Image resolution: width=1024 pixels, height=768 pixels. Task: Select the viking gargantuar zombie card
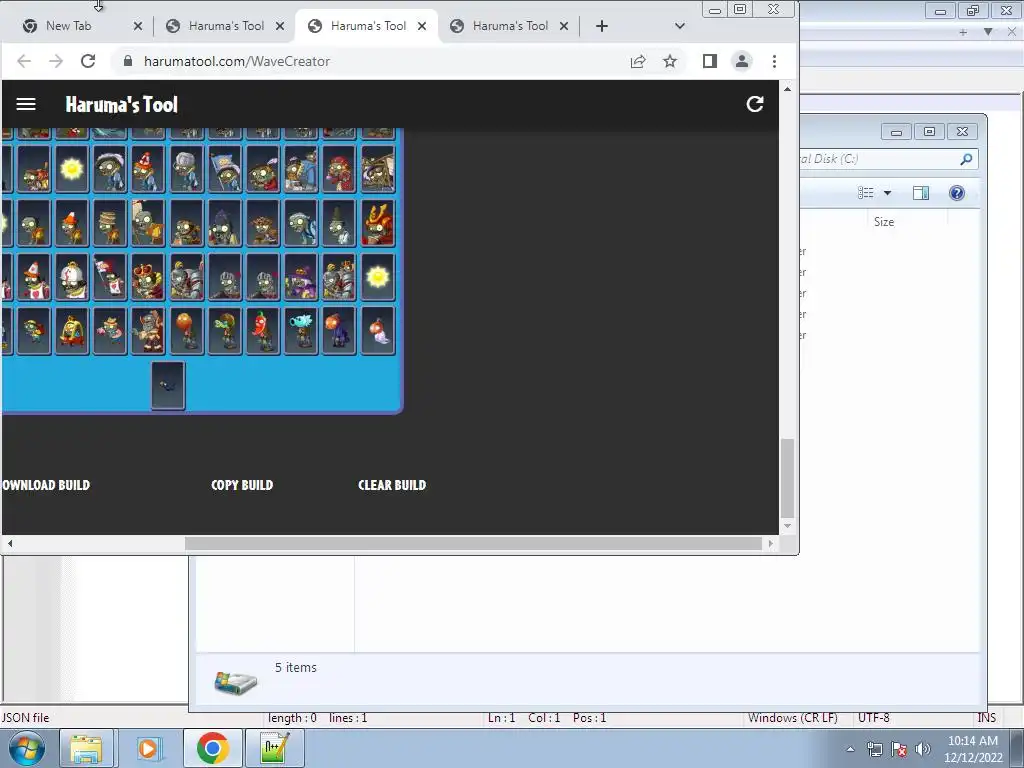[148, 331]
